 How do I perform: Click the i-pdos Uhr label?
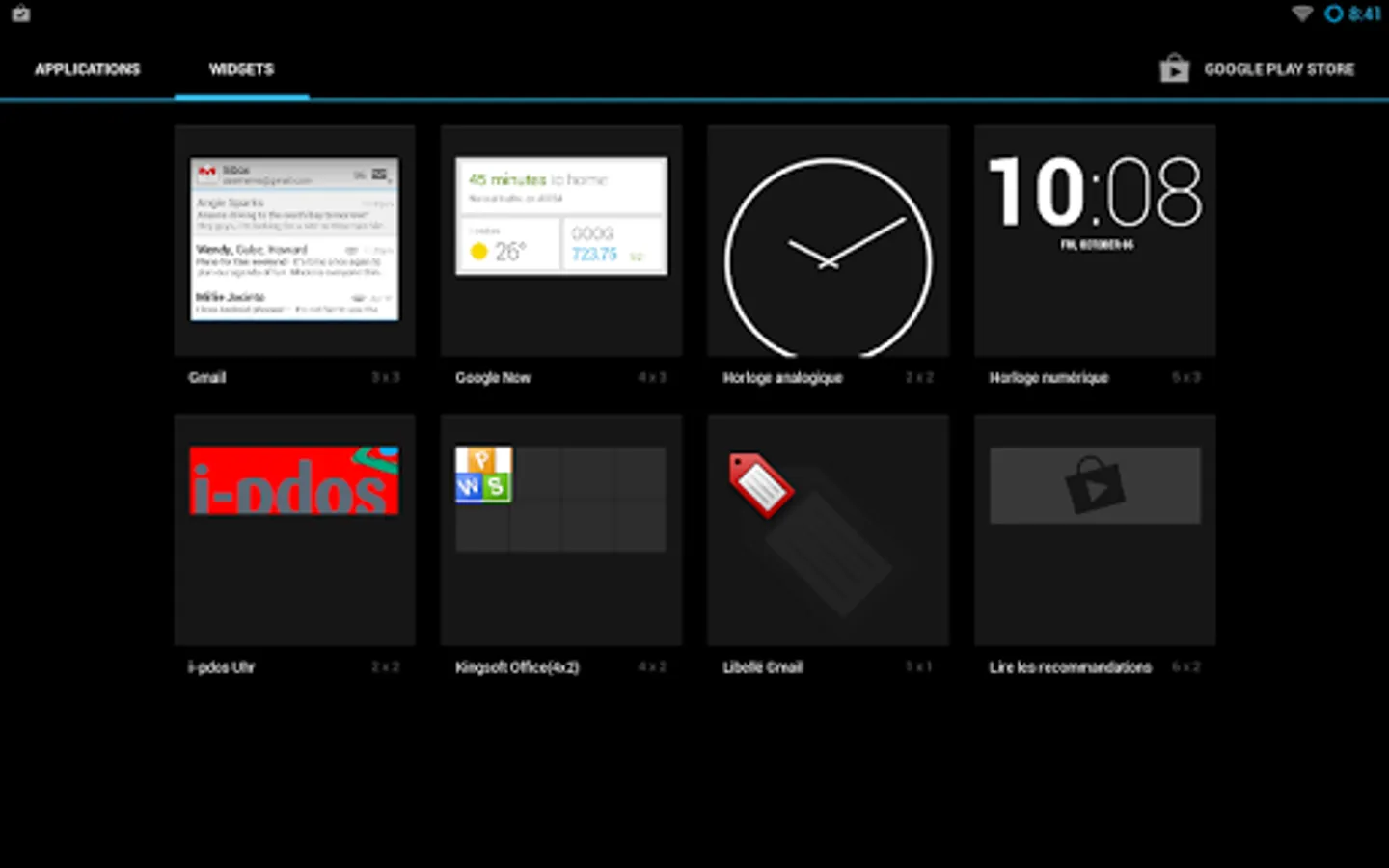pyautogui.click(x=221, y=666)
